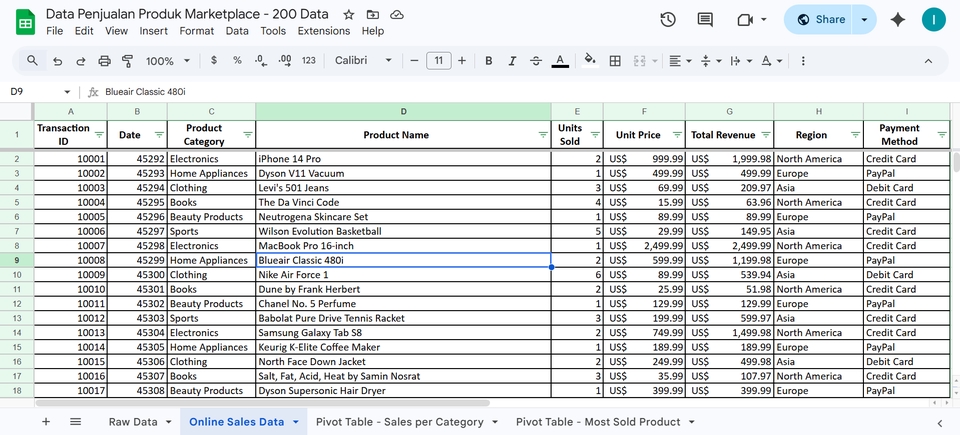Collapse the sheet tabs arrow
This screenshot has width=960, height=435.
[x=940, y=422]
